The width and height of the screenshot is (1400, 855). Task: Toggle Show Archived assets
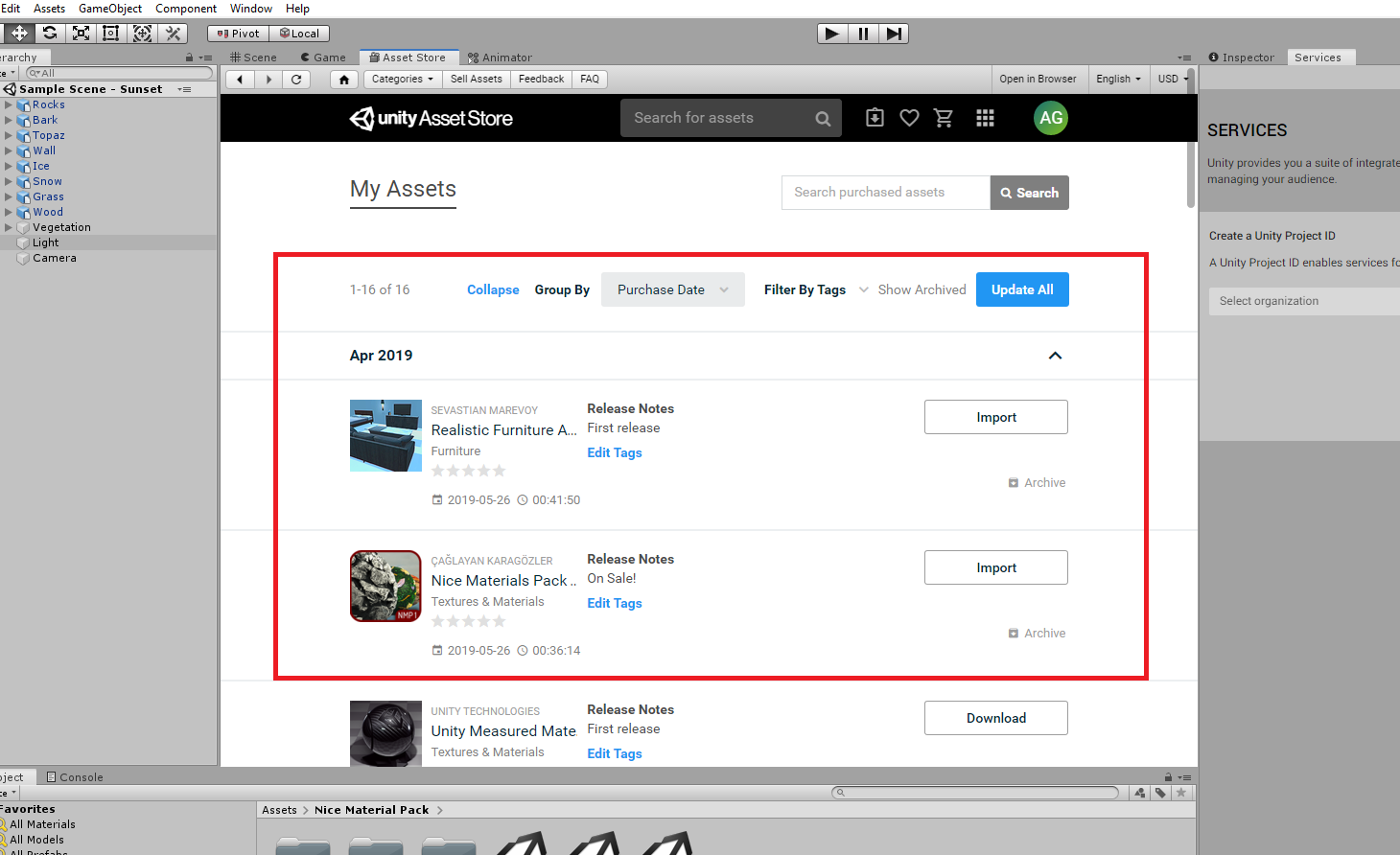922,289
